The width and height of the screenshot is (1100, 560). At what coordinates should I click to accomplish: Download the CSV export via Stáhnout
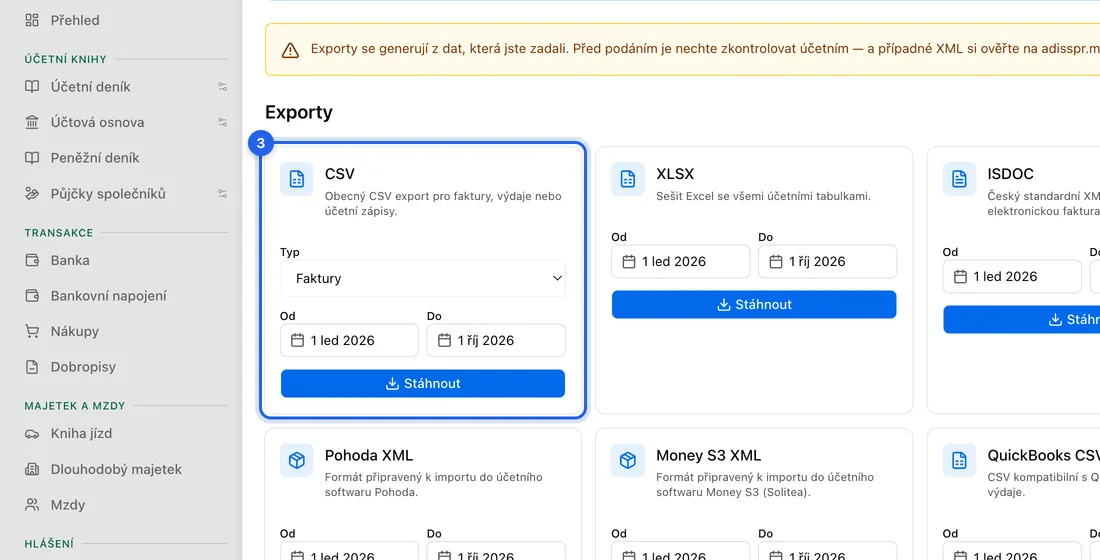click(423, 384)
